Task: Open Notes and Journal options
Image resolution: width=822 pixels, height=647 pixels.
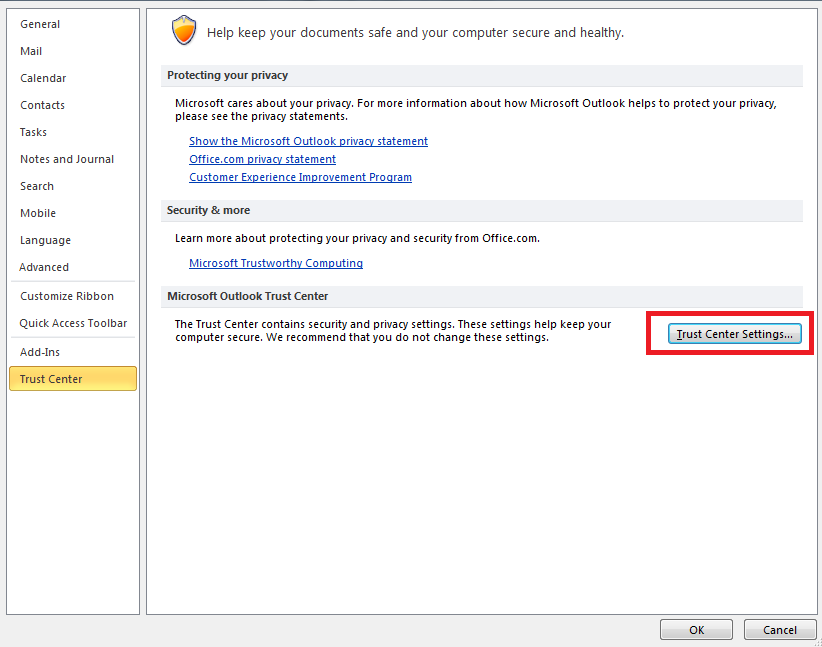Action: (x=67, y=159)
